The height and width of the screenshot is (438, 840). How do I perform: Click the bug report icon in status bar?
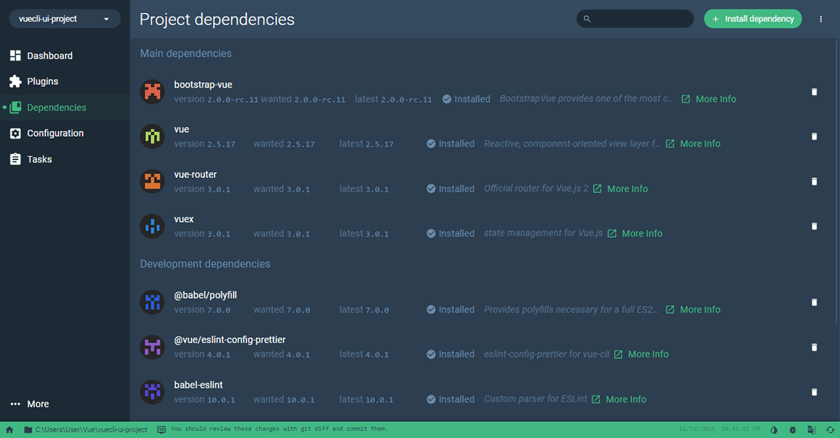click(792, 429)
